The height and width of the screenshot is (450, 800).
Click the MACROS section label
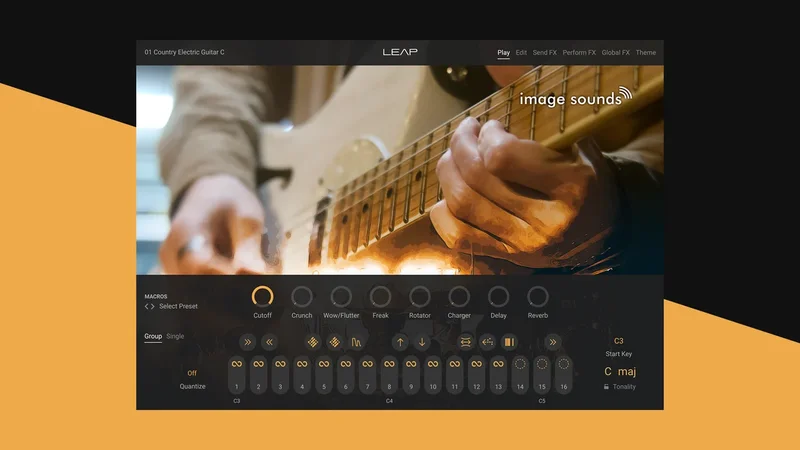[156, 296]
